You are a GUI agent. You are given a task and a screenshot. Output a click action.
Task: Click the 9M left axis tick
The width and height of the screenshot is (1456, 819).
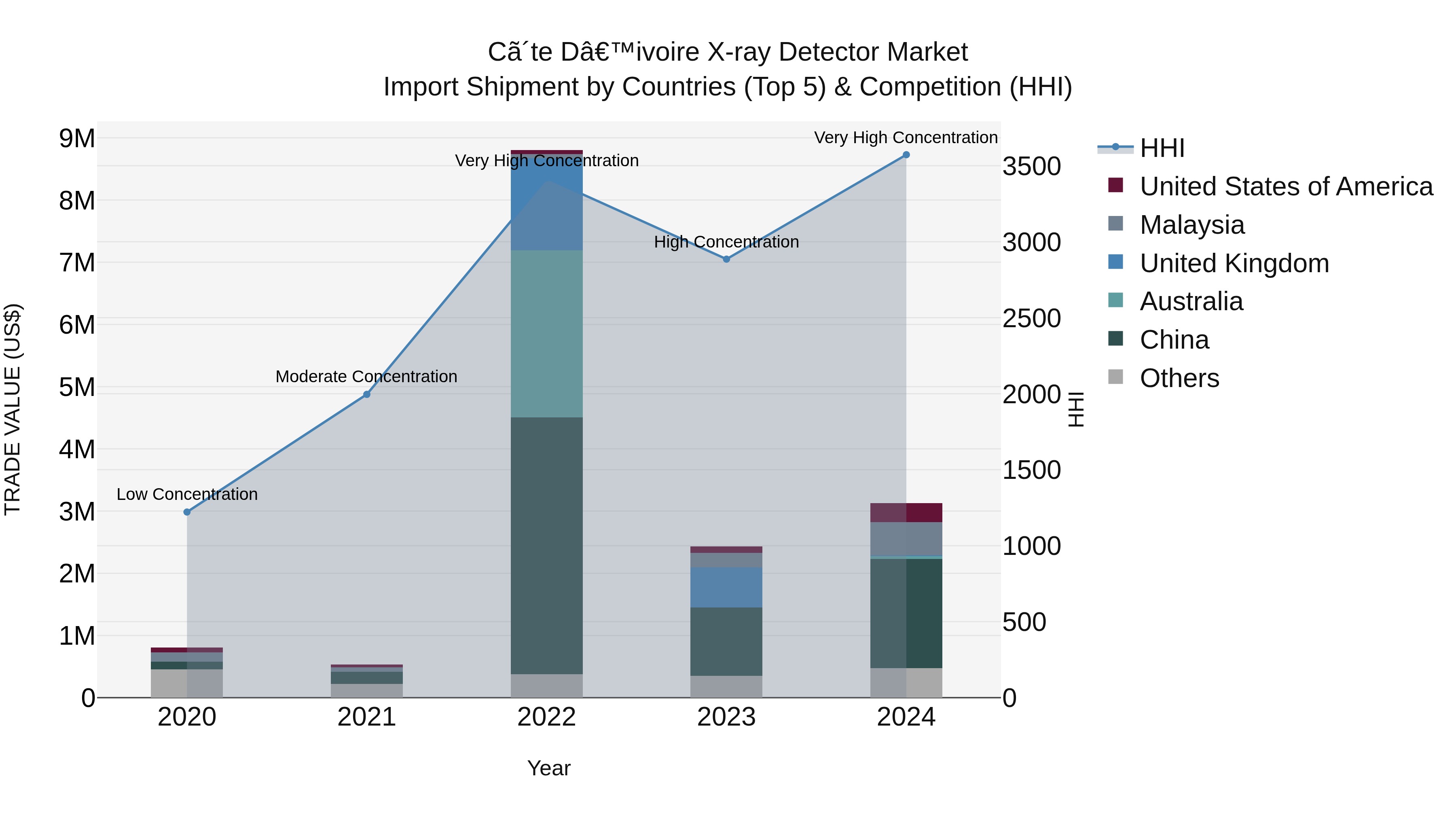pos(77,139)
